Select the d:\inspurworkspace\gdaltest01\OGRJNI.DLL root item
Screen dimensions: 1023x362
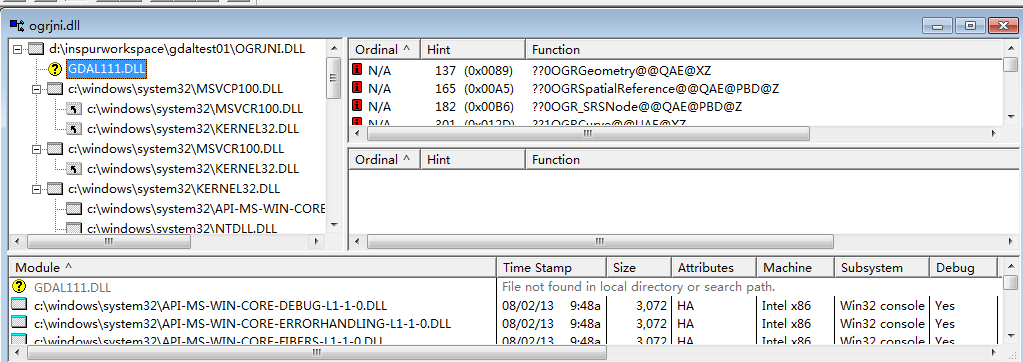tap(177, 49)
